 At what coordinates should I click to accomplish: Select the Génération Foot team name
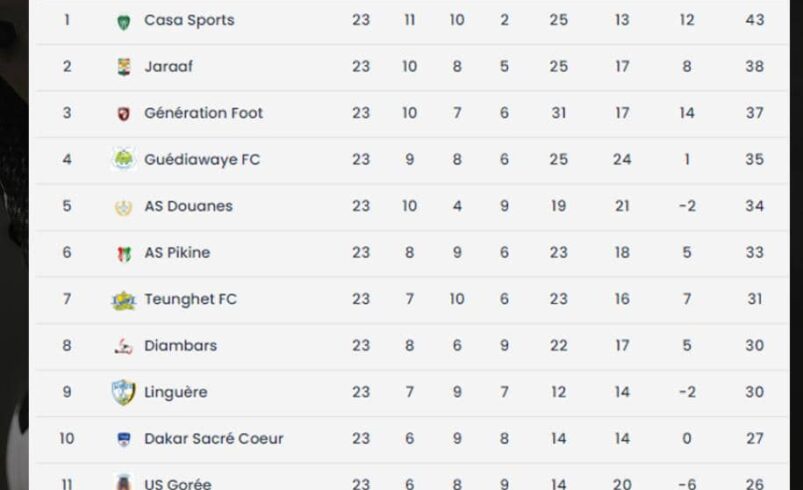coord(203,113)
